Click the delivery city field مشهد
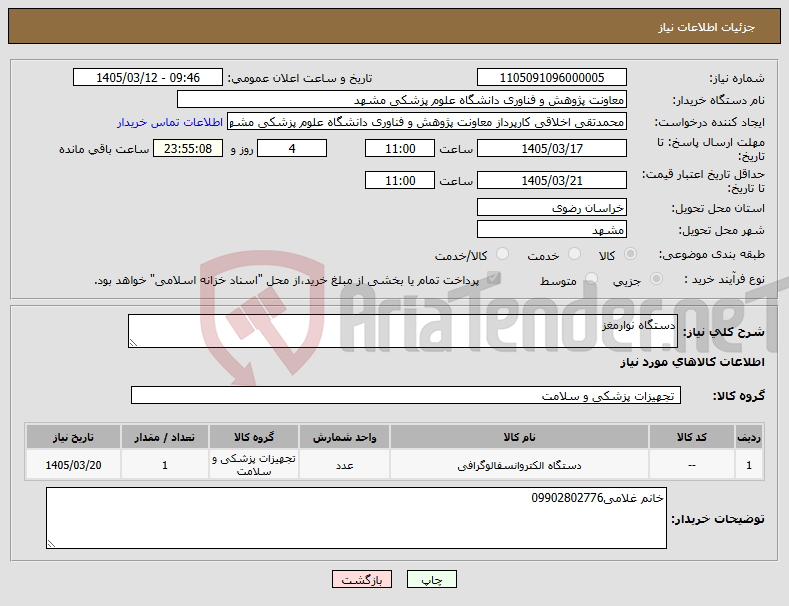Viewport: 789px width, 606px height. (x=551, y=230)
